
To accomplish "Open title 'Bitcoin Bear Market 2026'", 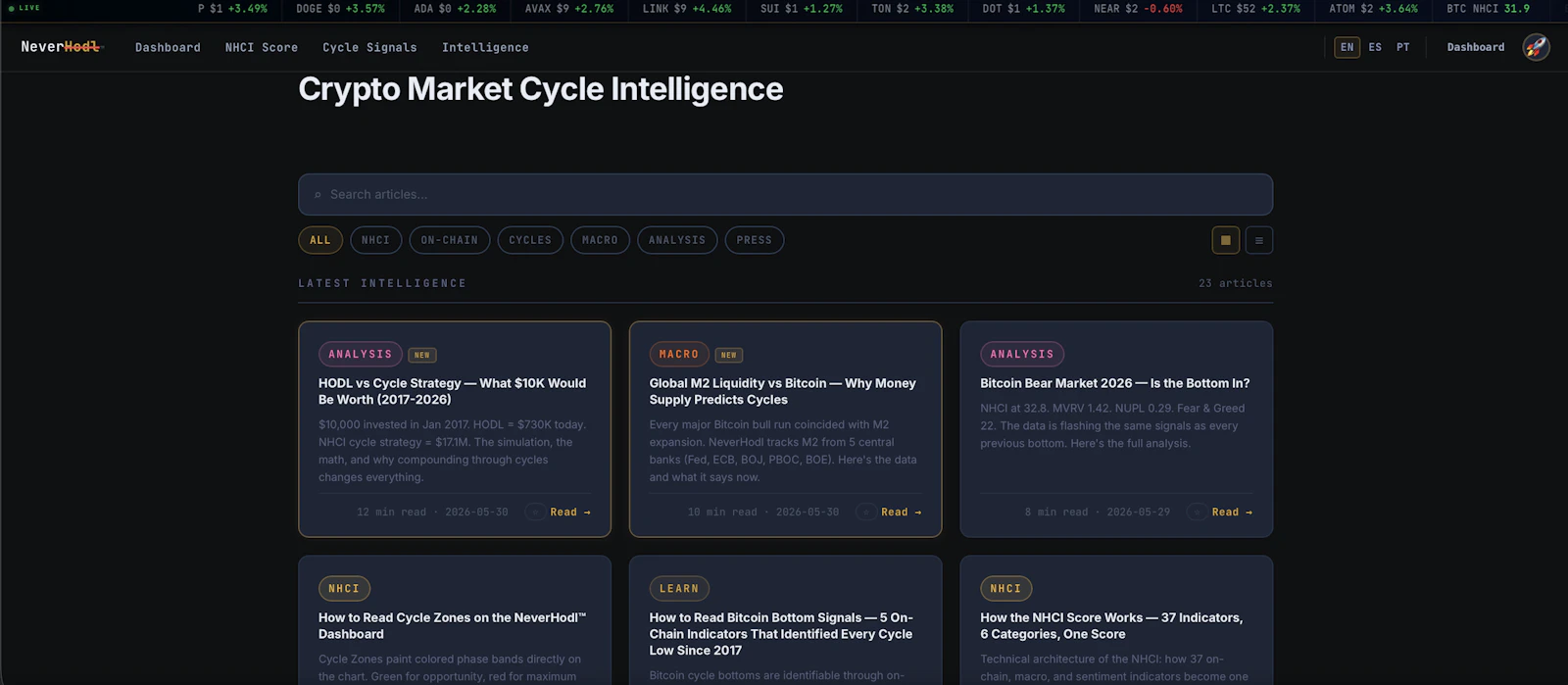I will click(x=1115, y=383).
